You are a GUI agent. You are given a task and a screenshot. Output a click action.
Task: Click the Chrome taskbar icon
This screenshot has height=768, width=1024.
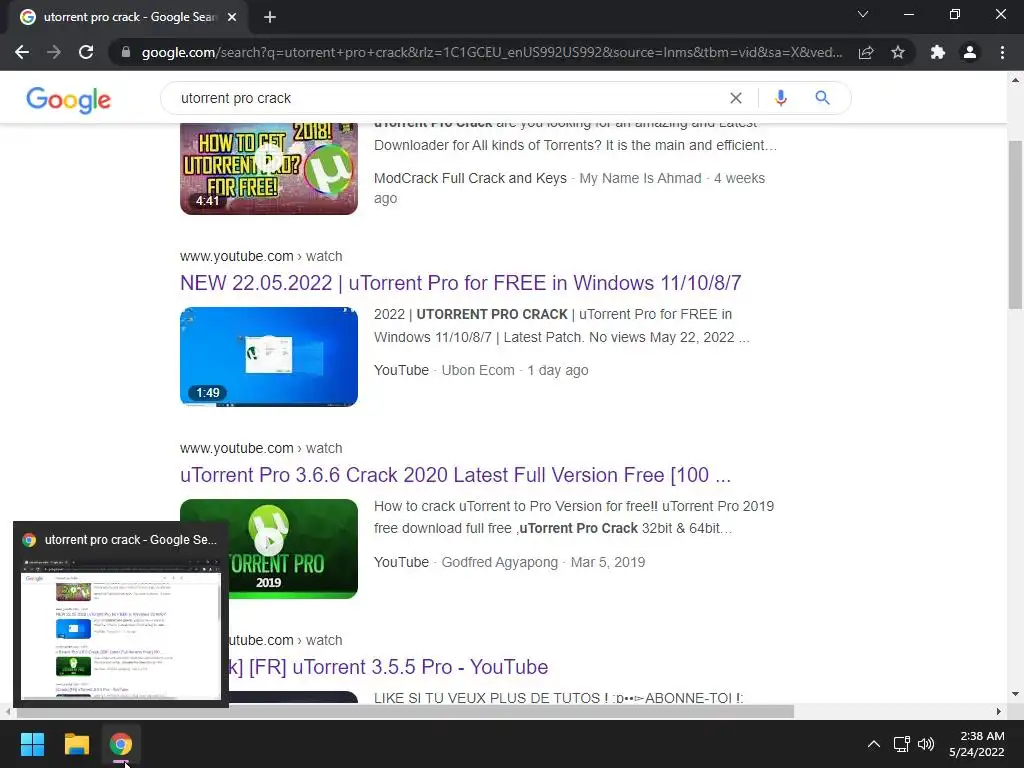tap(121, 744)
